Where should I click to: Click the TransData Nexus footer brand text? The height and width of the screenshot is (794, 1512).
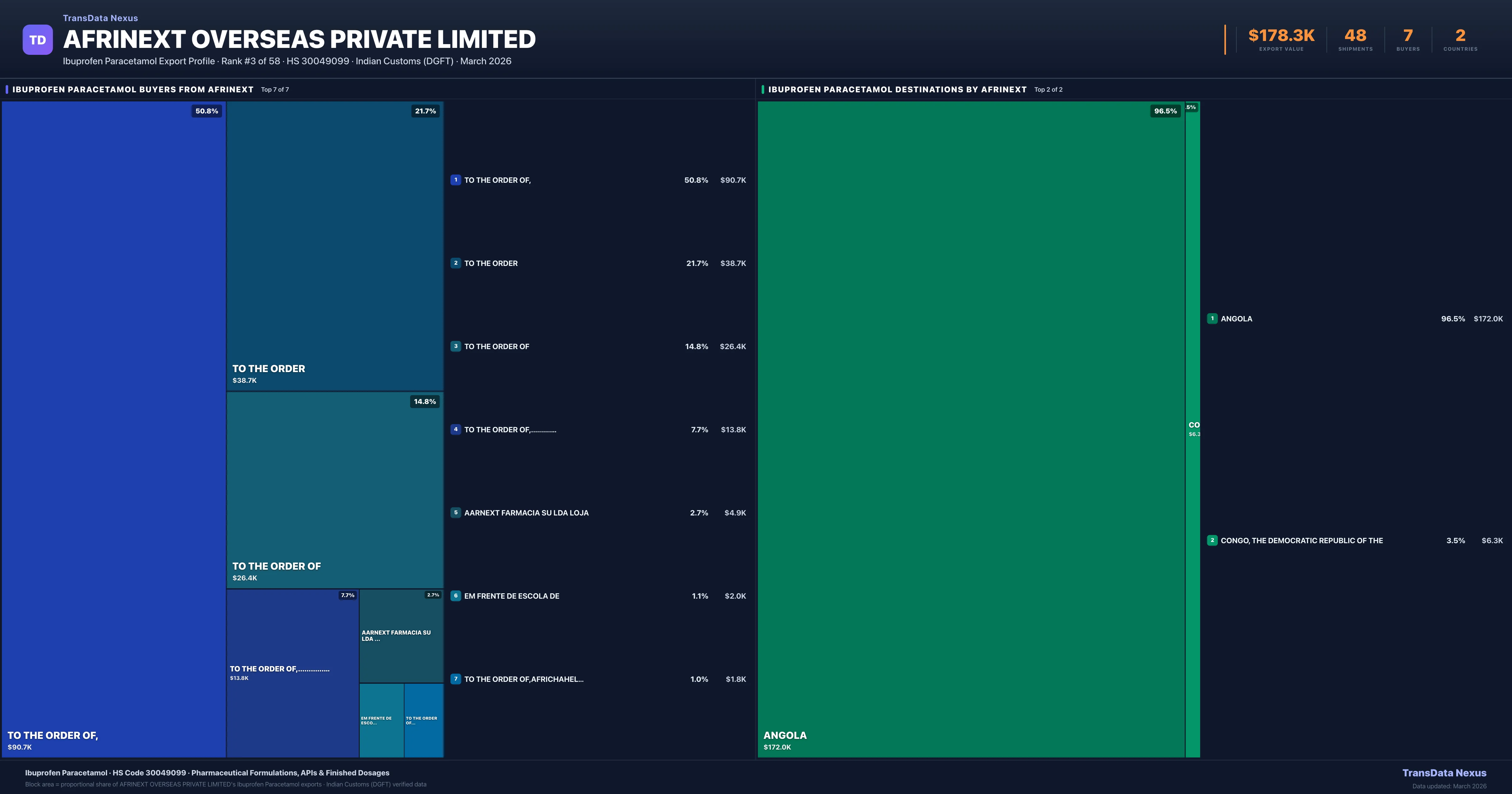1444,773
